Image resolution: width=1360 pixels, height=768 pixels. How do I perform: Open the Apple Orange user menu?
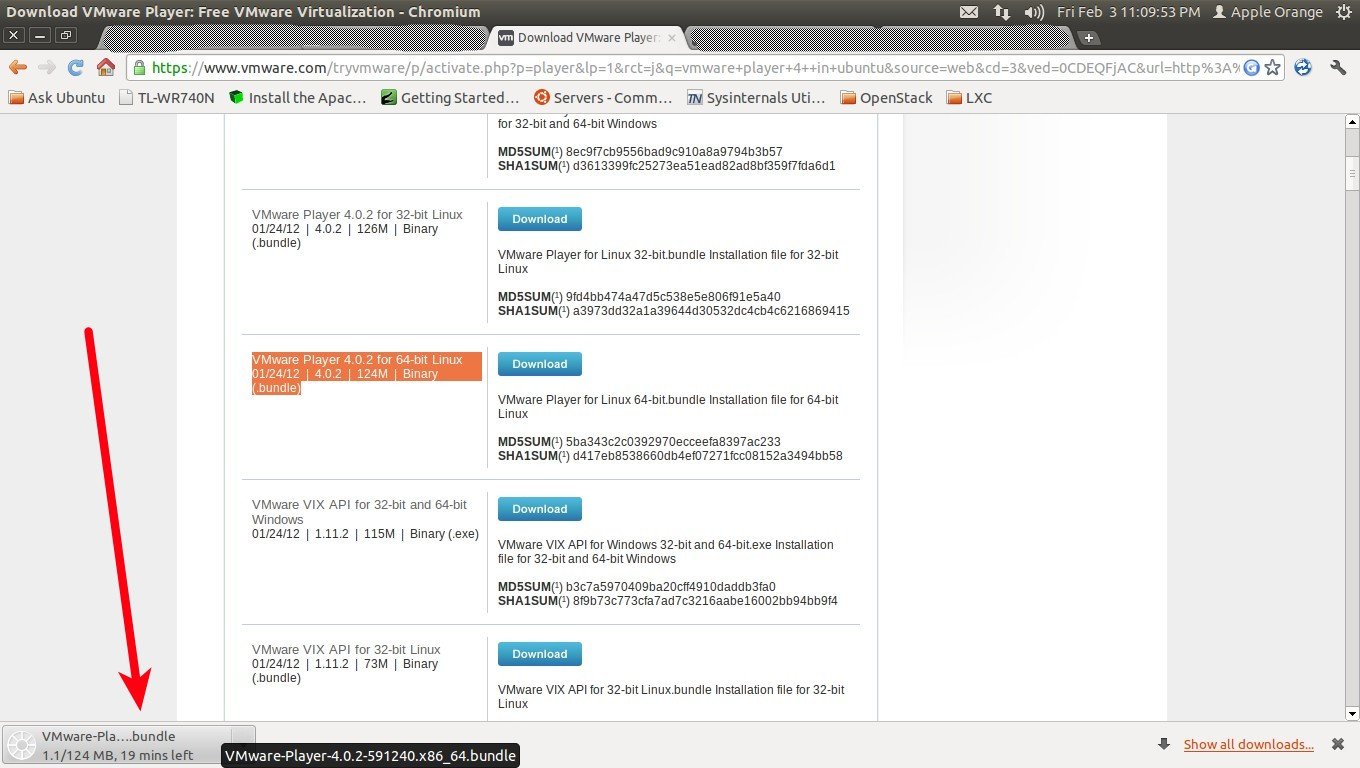[x=1267, y=12]
